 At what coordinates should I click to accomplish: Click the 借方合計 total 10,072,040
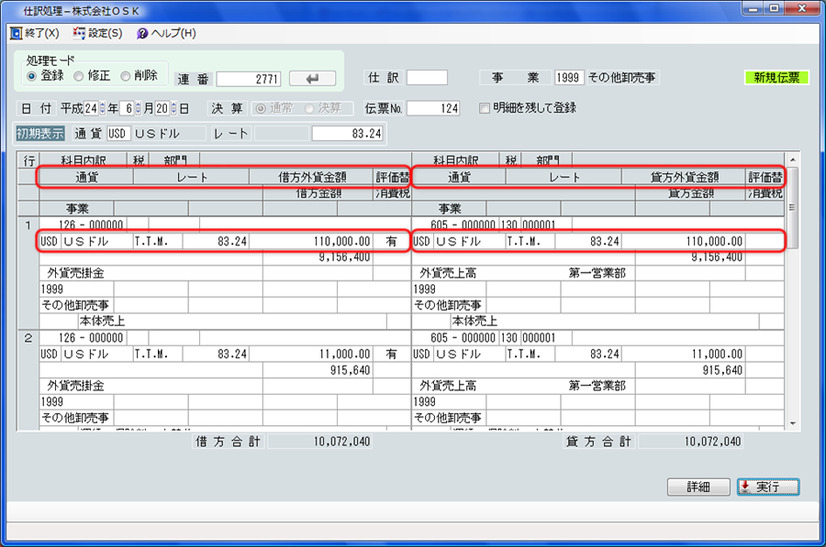click(x=320, y=442)
